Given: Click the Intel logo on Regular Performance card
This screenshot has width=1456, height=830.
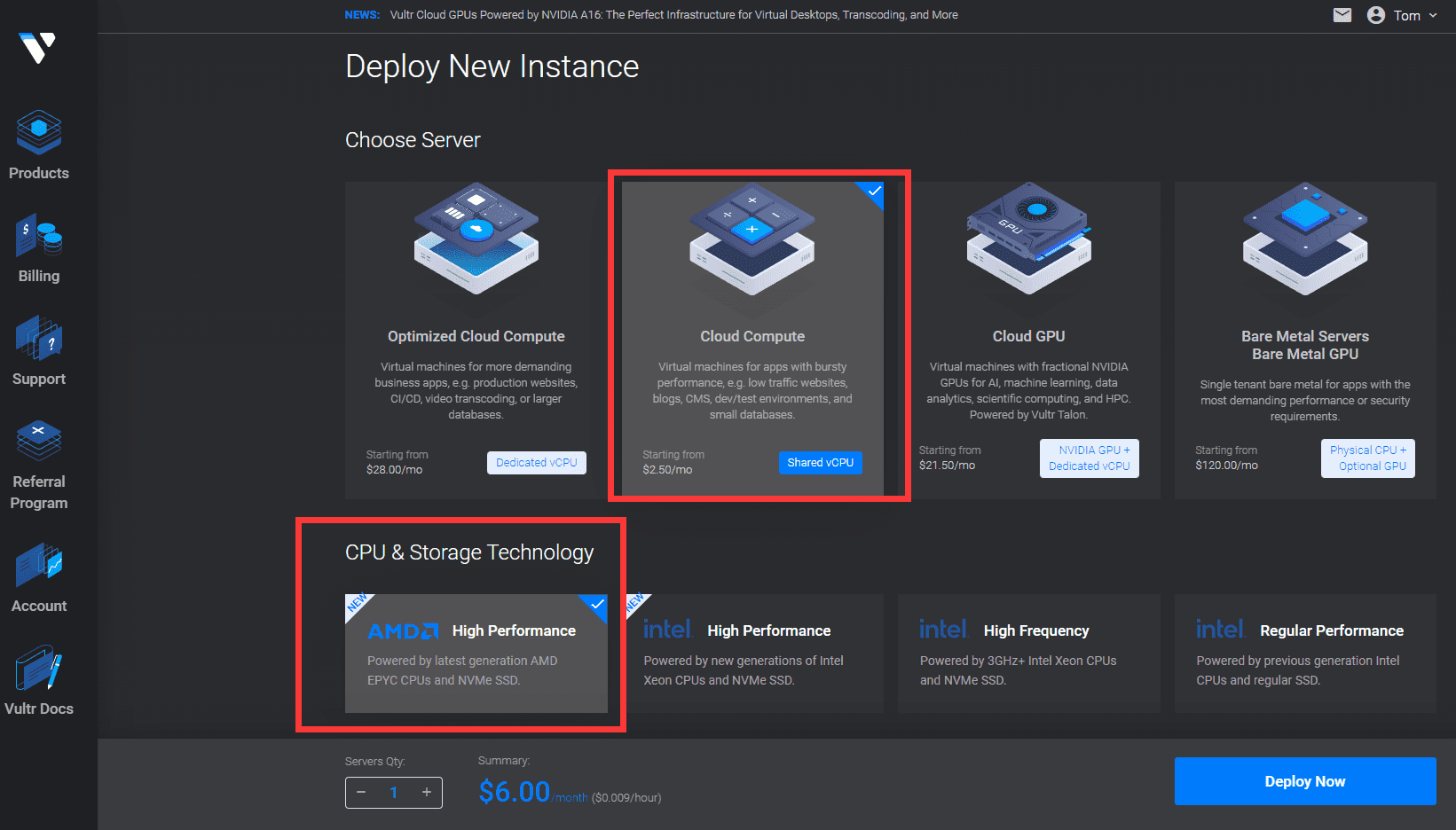Looking at the screenshot, I should pyautogui.click(x=1221, y=629).
